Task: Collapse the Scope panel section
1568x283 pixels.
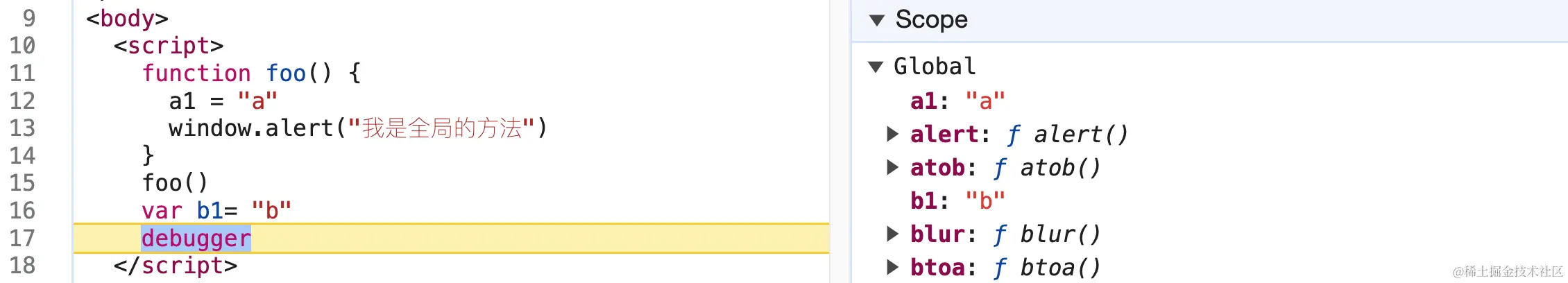Action: click(877, 20)
